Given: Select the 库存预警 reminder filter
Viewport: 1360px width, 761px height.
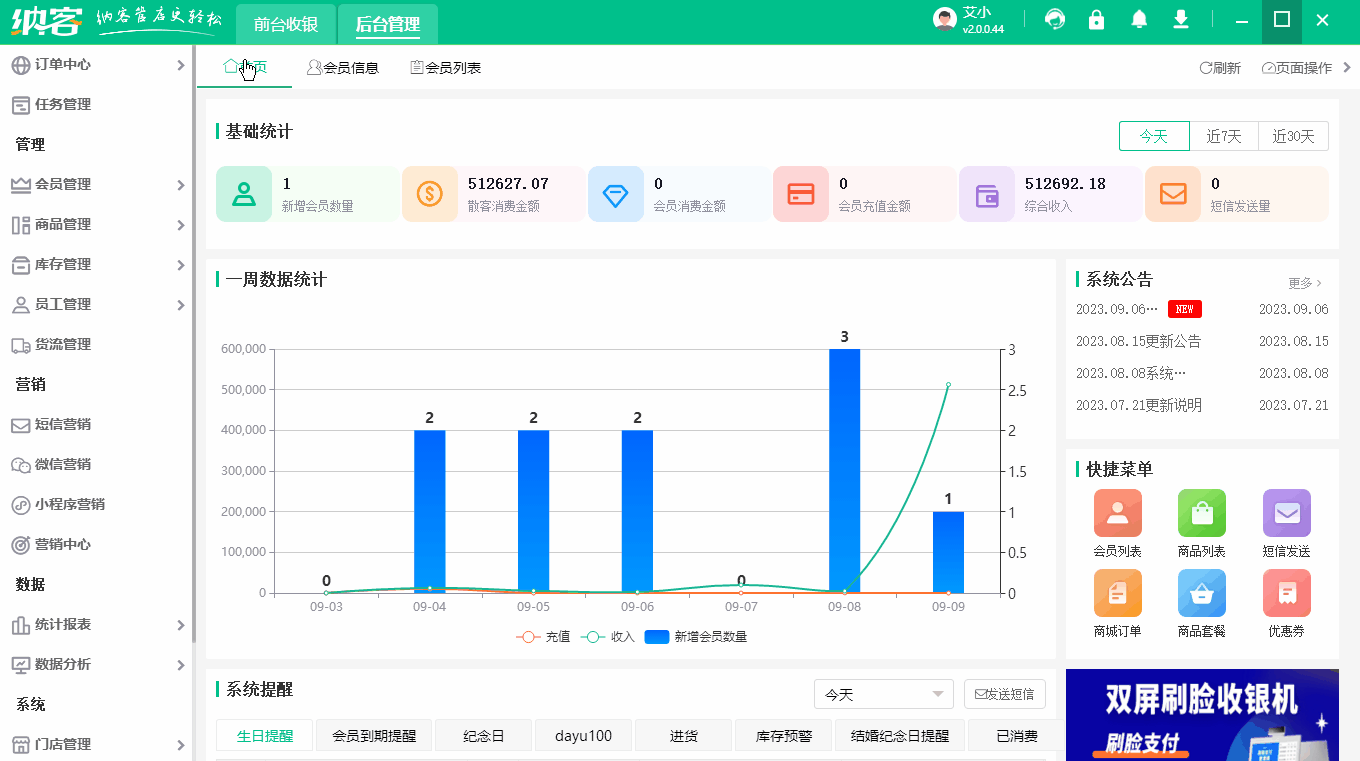Looking at the screenshot, I should [783, 735].
